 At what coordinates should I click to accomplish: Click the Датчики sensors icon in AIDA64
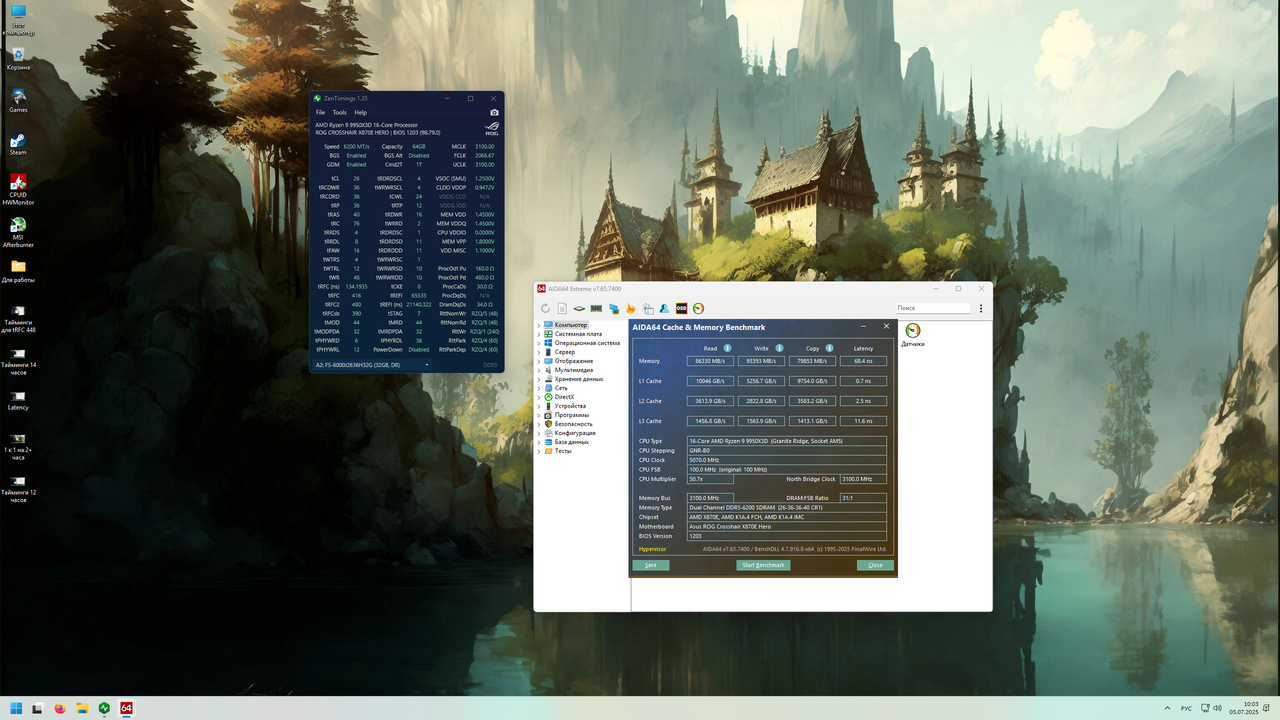pyautogui.click(x=911, y=330)
